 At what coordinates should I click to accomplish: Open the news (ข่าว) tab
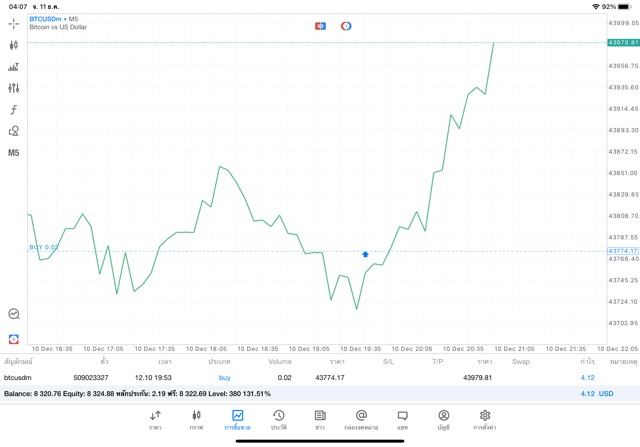click(x=319, y=420)
